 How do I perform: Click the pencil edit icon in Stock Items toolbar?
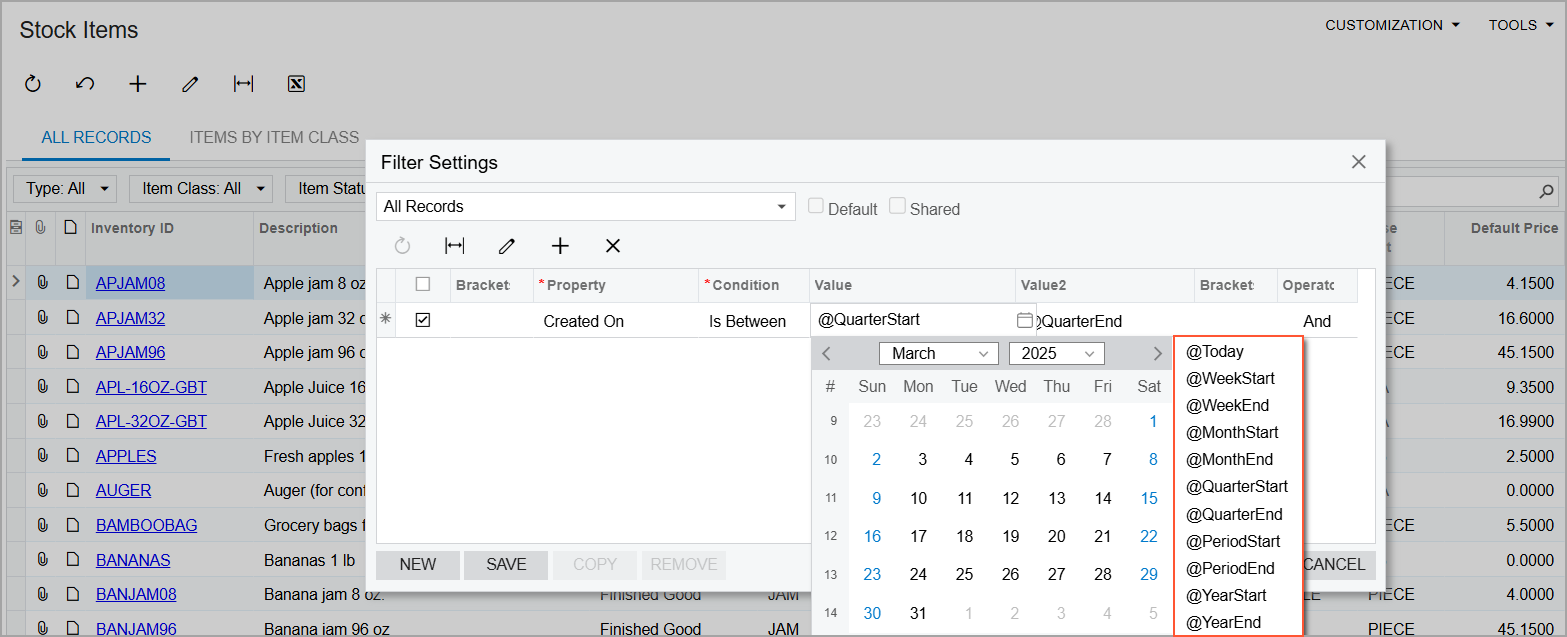190,84
